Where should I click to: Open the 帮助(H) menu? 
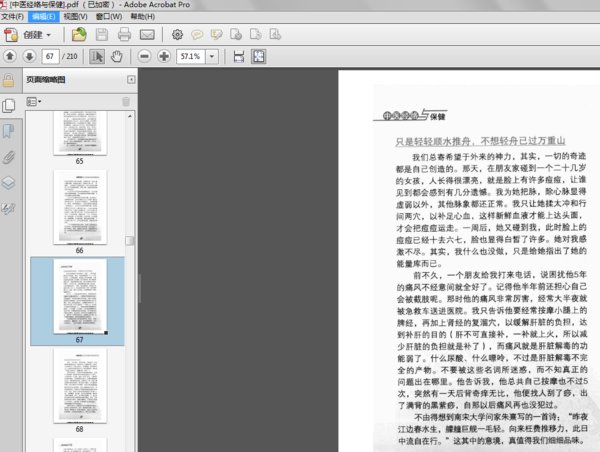[142, 17]
